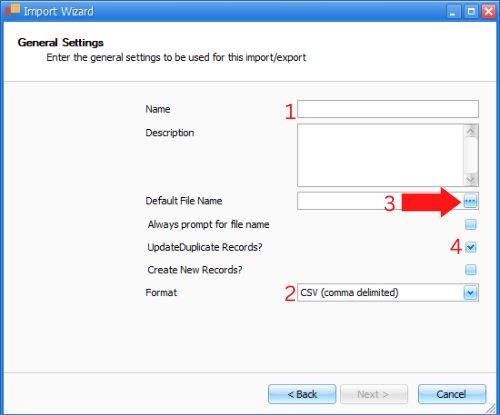The height and width of the screenshot is (415, 500).
Task: Click the Description scrollbar up arrow
Action: tap(470, 131)
